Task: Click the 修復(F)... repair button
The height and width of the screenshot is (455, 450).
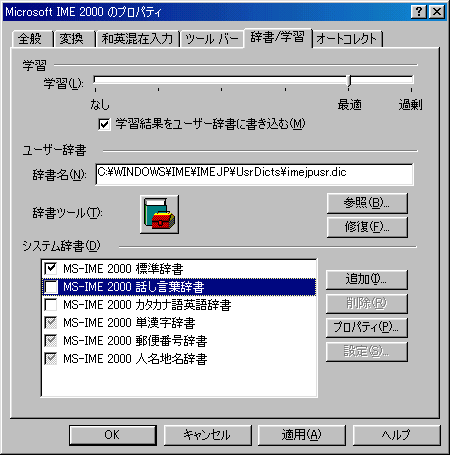Action: 367,227
